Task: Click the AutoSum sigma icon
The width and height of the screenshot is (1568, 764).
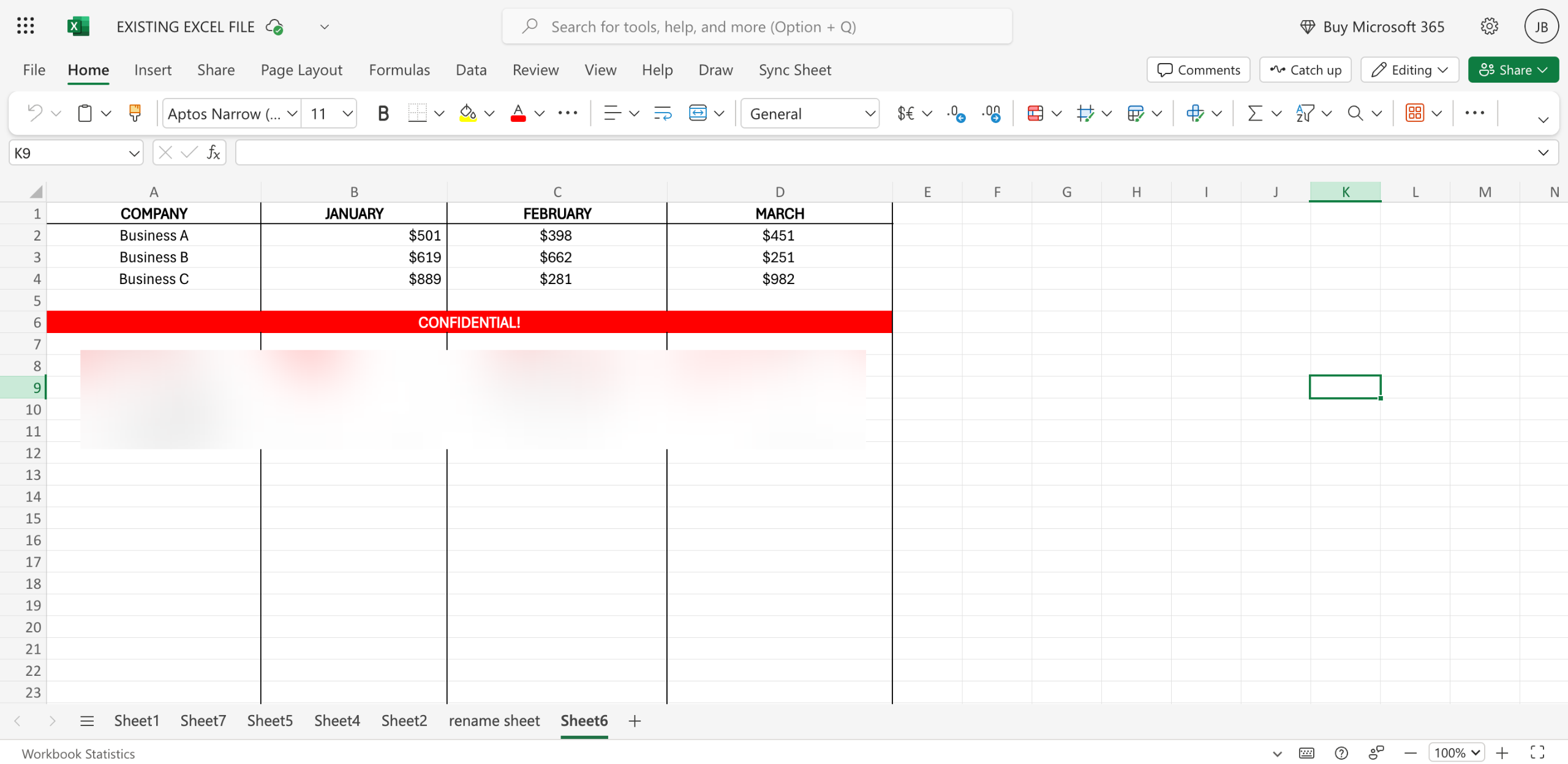Action: pyautogui.click(x=1254, y=113)
